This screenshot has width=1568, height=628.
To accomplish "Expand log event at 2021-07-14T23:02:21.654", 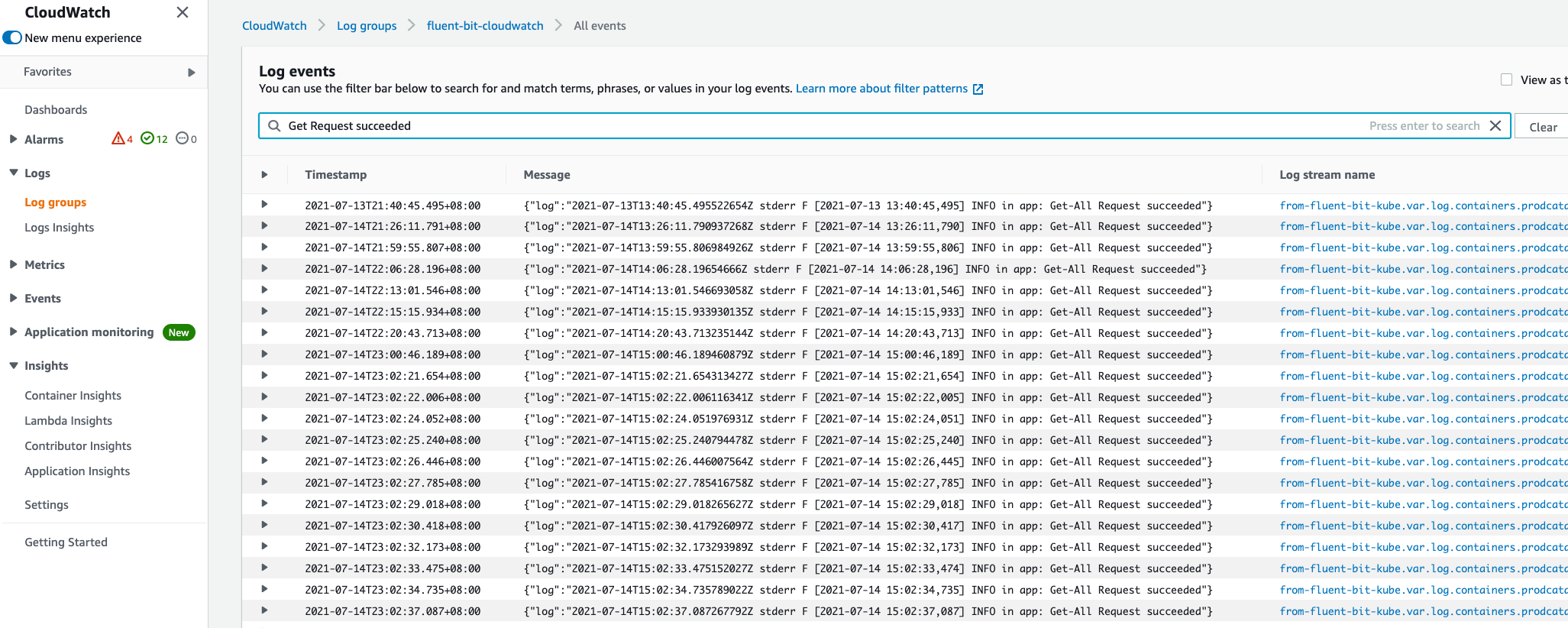I will pos(264,375).
